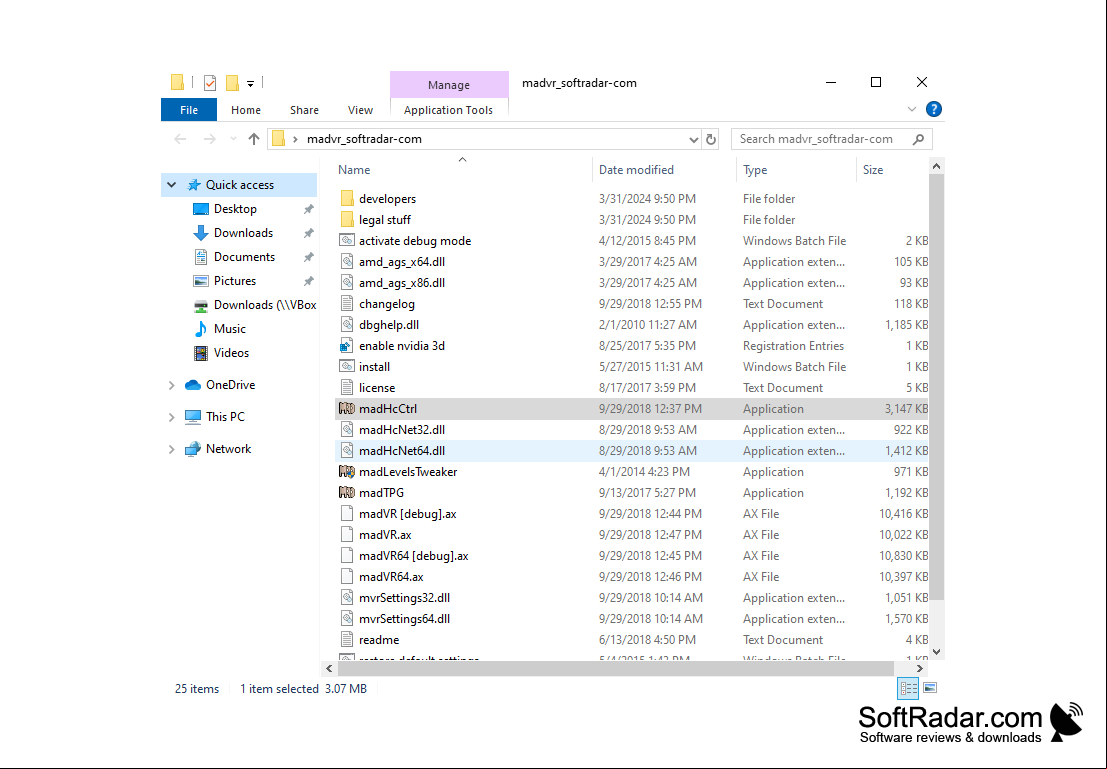The width and height of the screenshot is (1107, 769).
Task: Sort by the Name column header
Action: click(354, 169)
